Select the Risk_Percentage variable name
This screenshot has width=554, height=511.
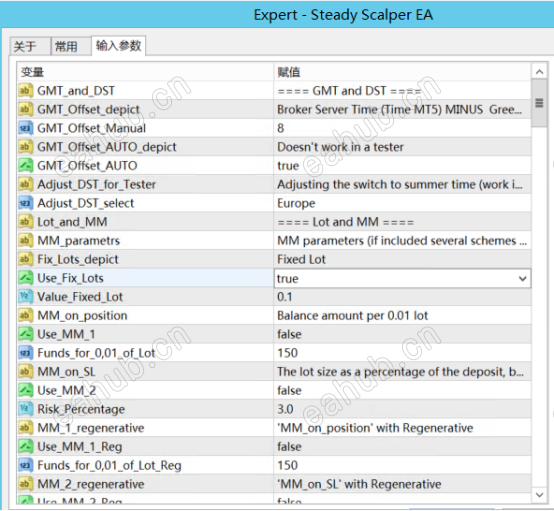tap(81, 409)
